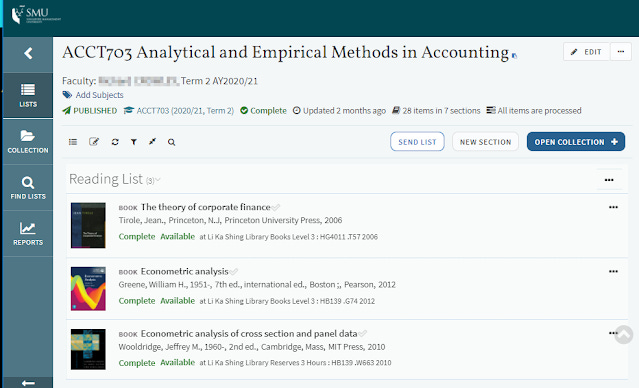Toggle section view list icon
The image size is (639, 388).
[73, 142]
